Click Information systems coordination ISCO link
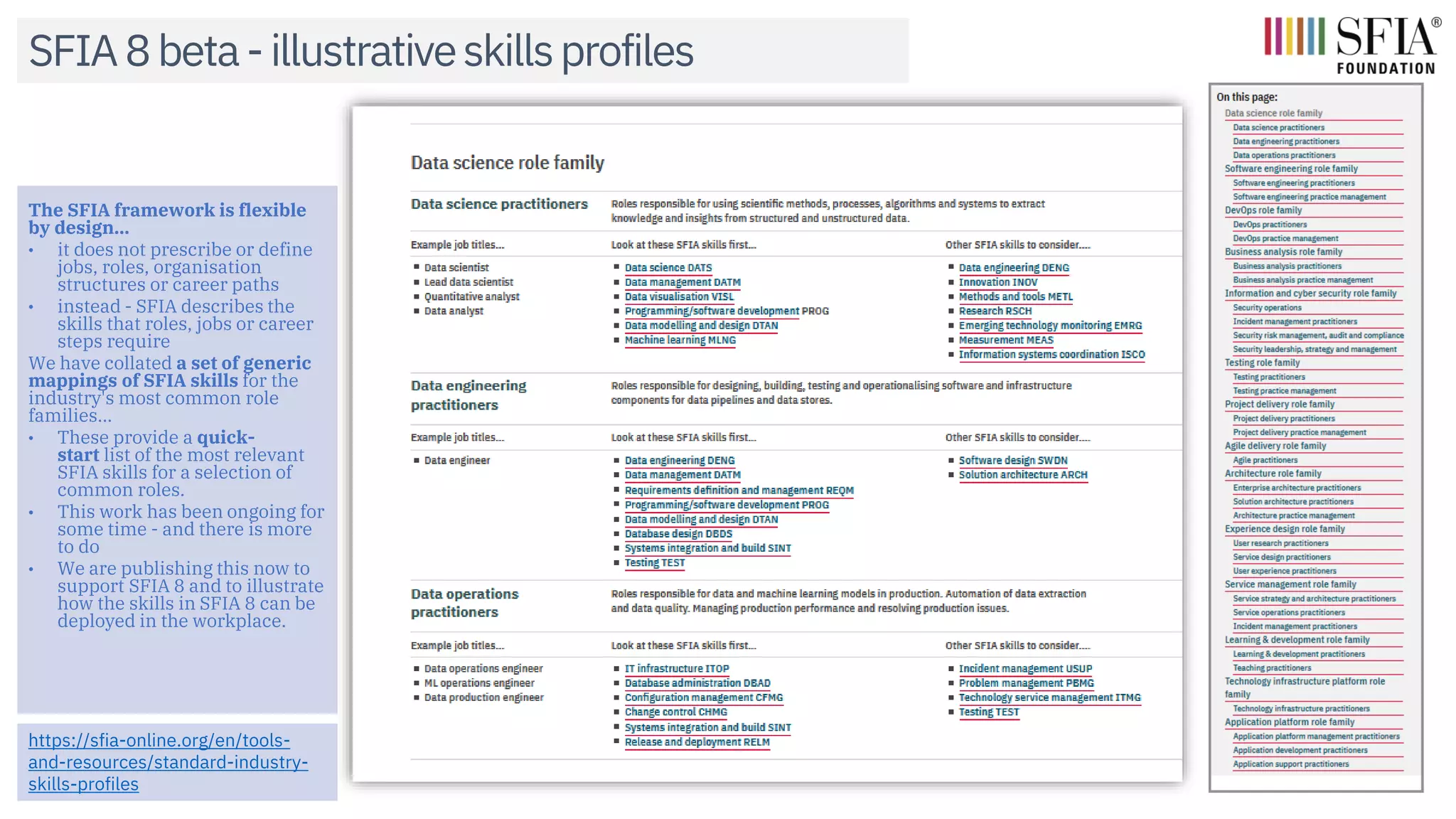Image resolution: width=1456 pixels, height=819 pixels. [x=1052, y=355]
